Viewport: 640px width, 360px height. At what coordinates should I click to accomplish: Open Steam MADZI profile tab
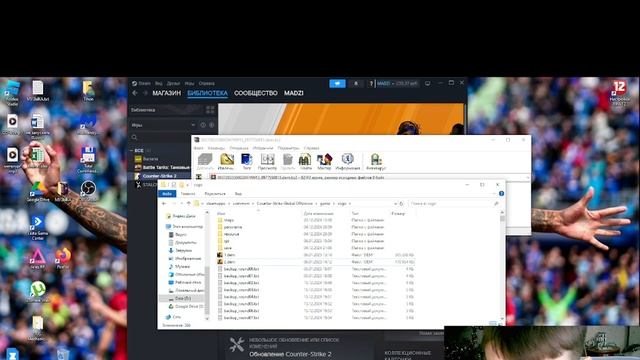[x=293, y=93]
